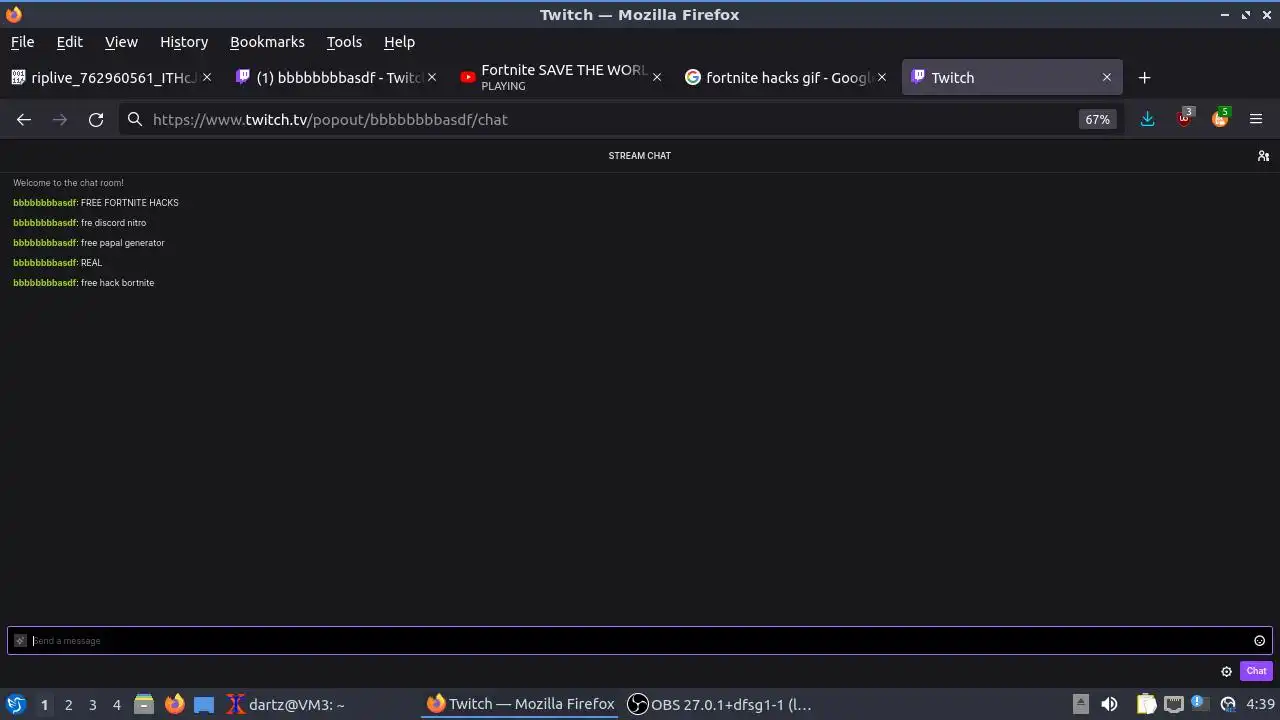
Task: Click the forward navigation arrow
Action: 60,119
